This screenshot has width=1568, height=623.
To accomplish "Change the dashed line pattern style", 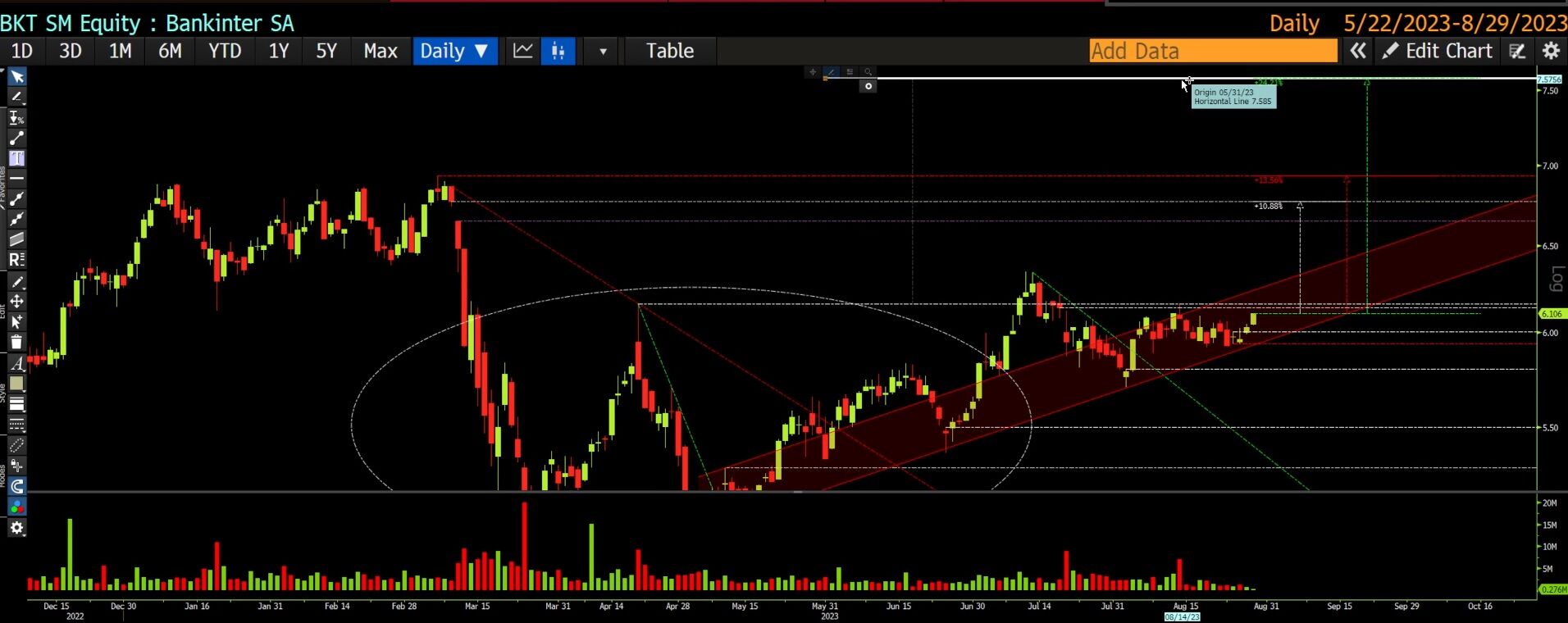I will pyautogui.click(x=16, y=425).
